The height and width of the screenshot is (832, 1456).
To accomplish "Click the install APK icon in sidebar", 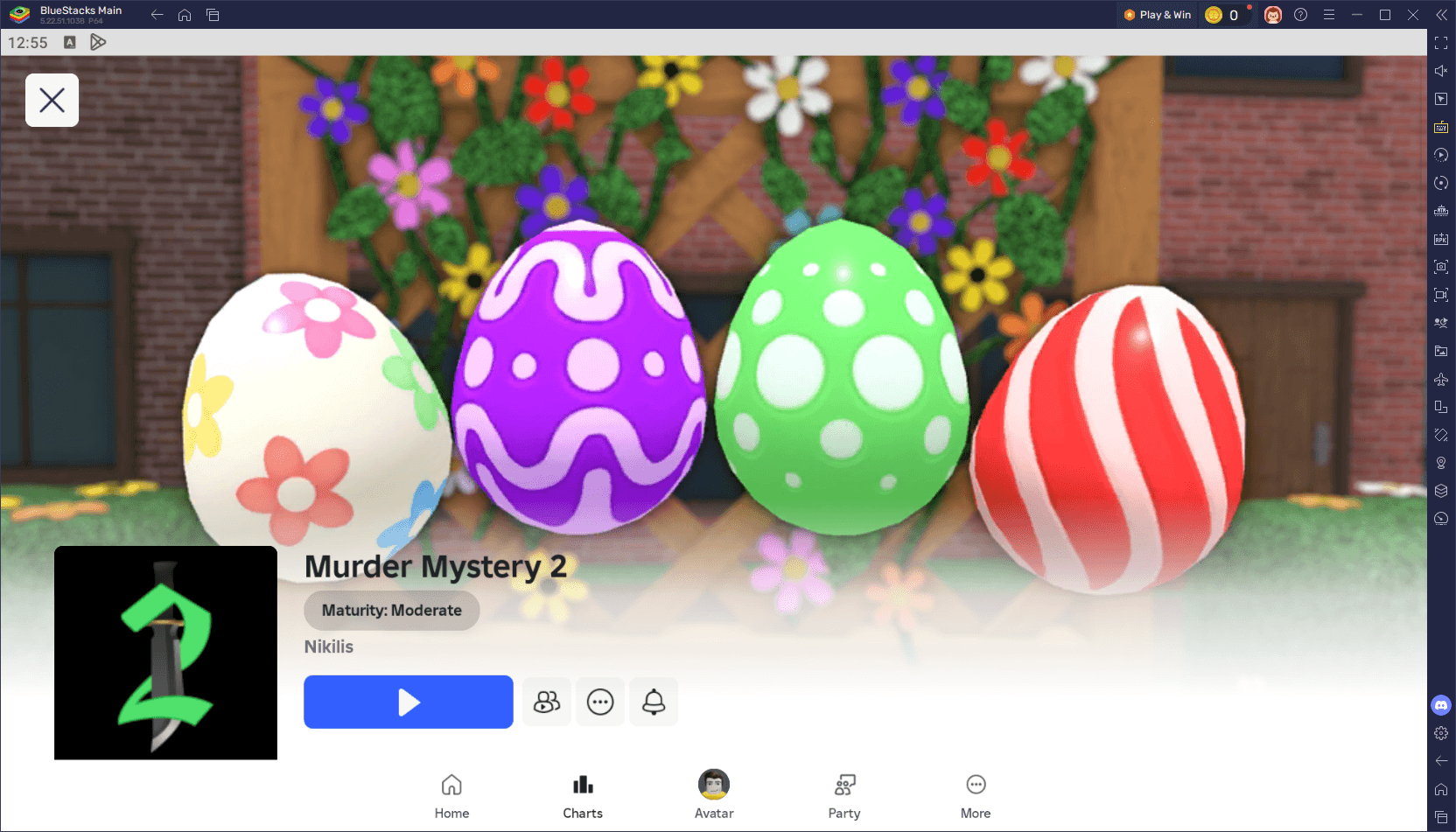I will coord(1441,239).
